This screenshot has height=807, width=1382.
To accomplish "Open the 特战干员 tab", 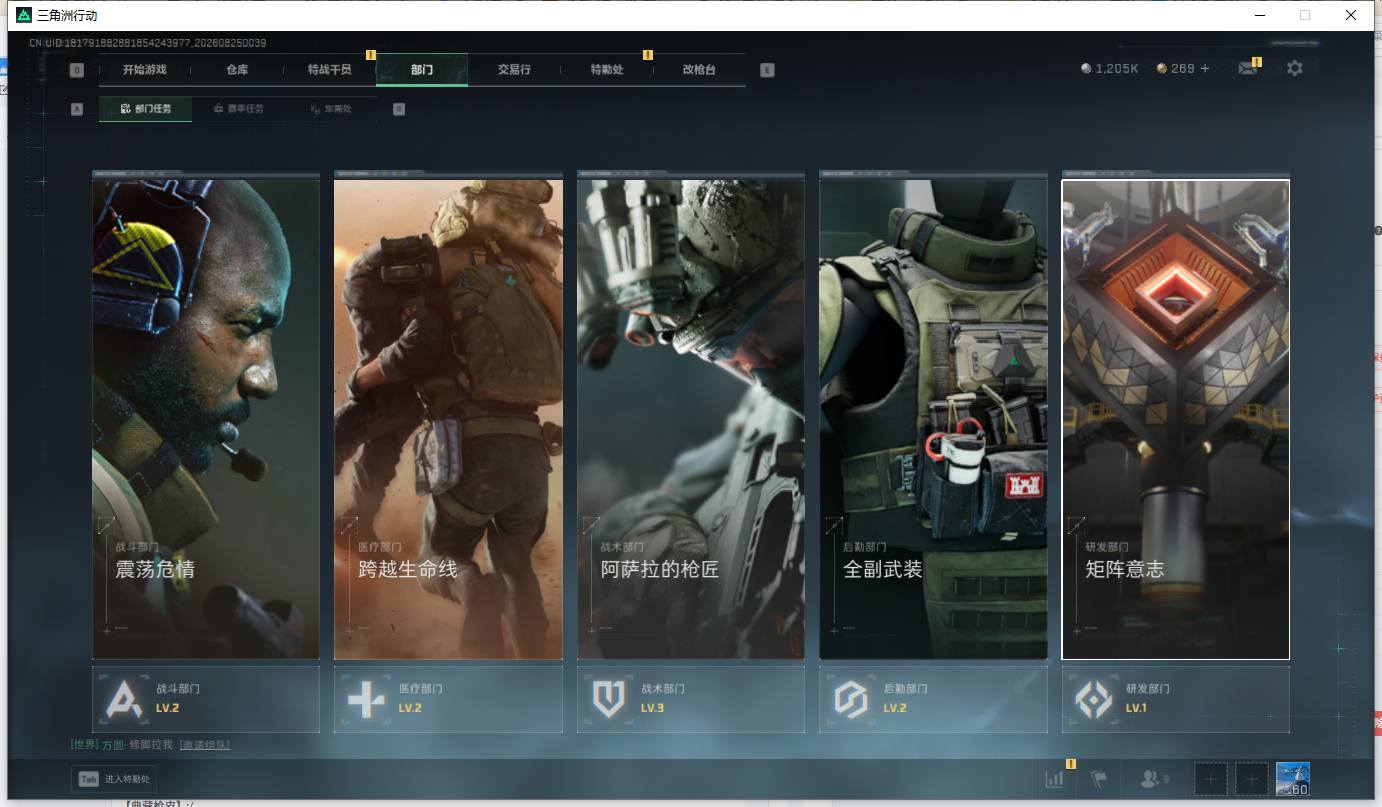I will [x=329, y=70].
